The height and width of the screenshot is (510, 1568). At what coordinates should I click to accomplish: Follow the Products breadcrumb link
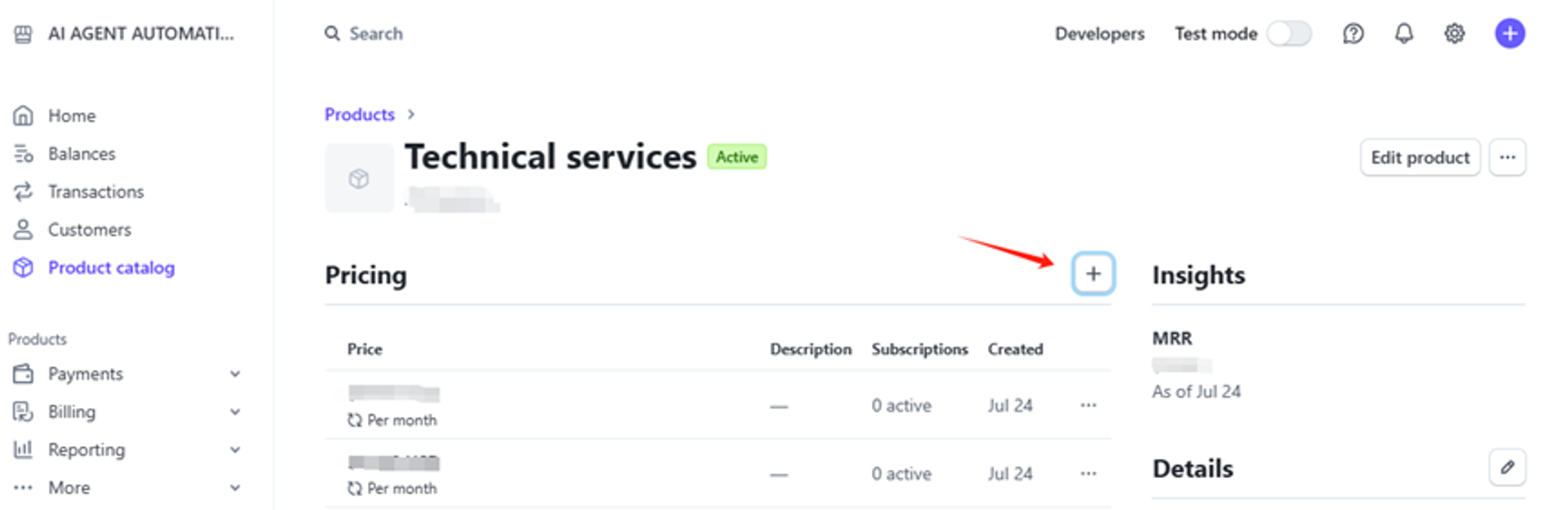[x=360, y=115]
